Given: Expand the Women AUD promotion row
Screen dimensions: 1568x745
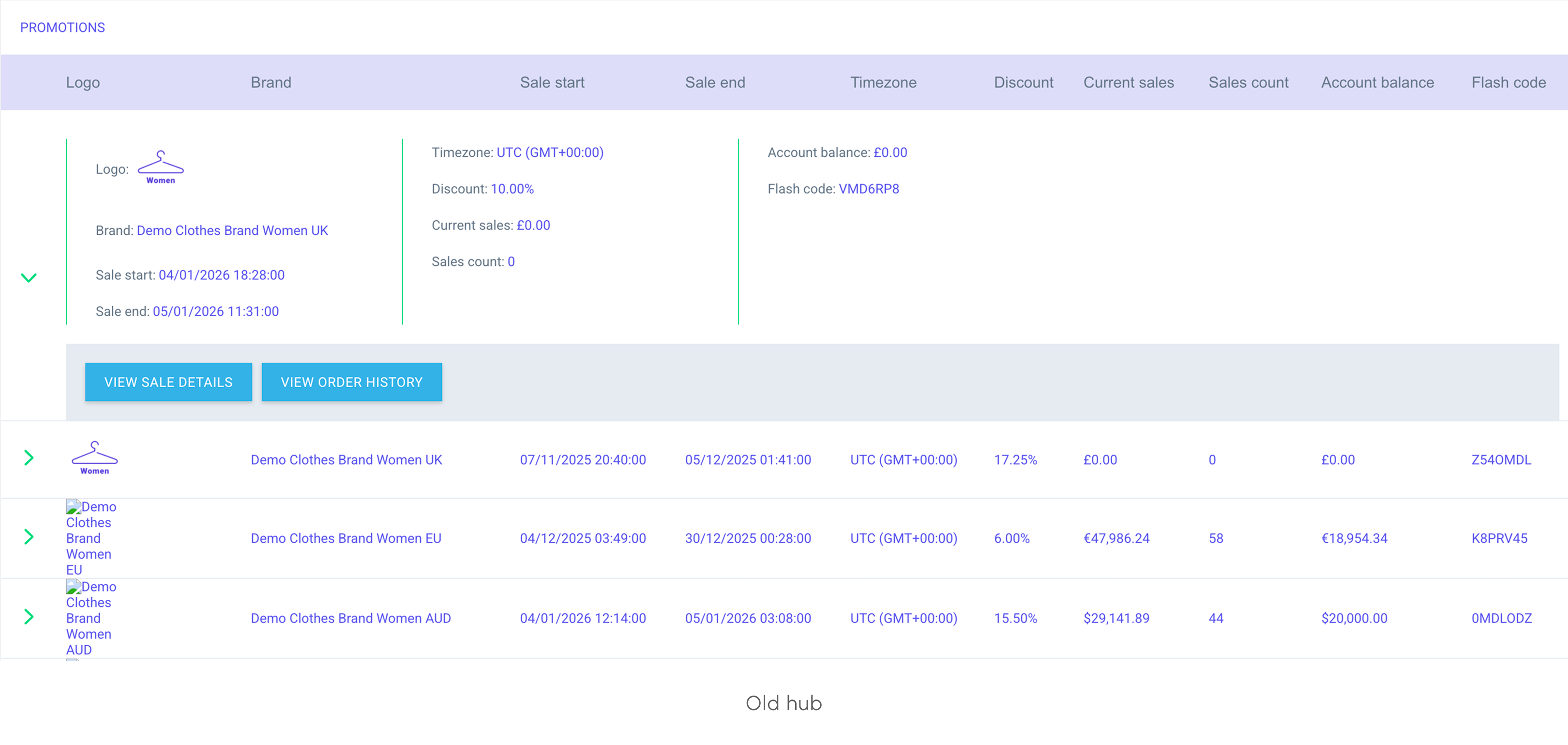Looking at the screenshot, I should click(x=29, y=617).
